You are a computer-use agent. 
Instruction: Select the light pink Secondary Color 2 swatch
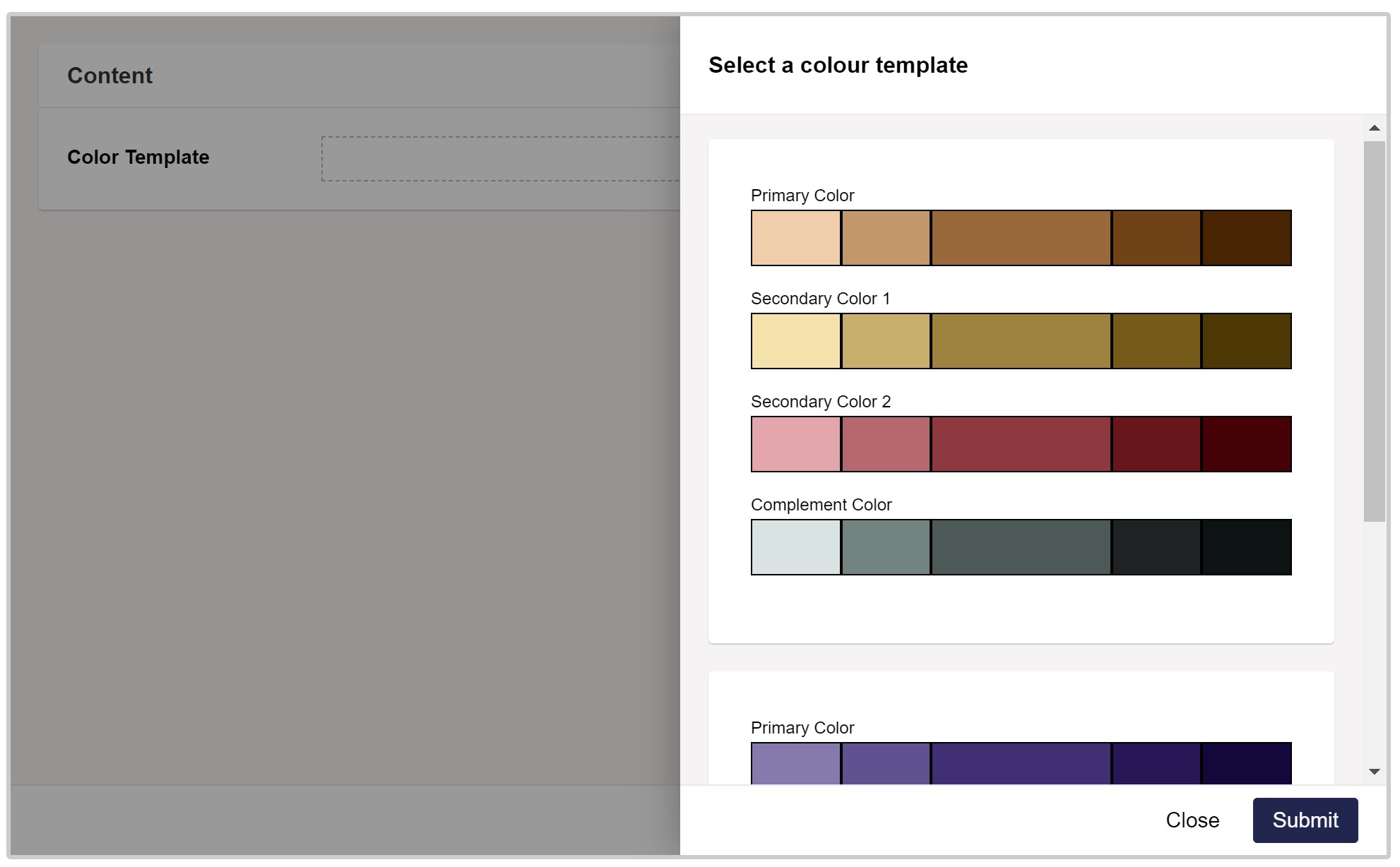[795, 444]
